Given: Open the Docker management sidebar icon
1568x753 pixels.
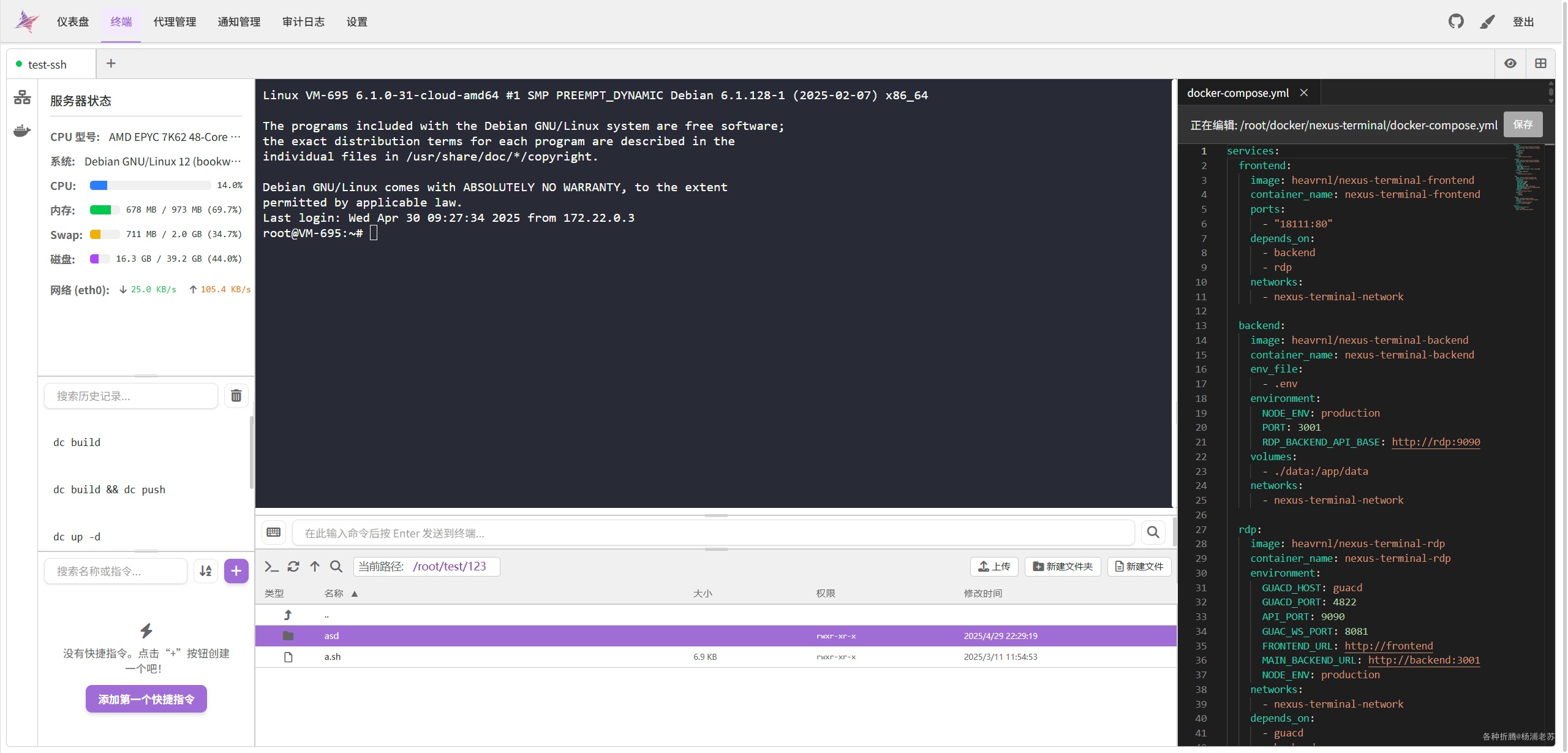Looking at the screenshot, I should pyautogui.click(x=21, y=131).
